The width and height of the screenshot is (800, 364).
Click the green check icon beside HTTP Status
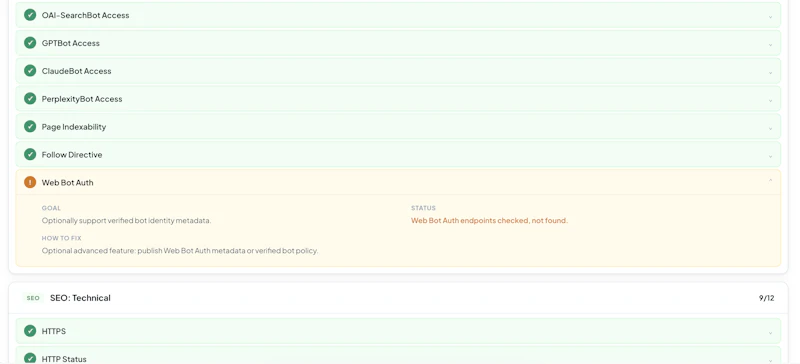pyautogui.click(x=30, y=359)
